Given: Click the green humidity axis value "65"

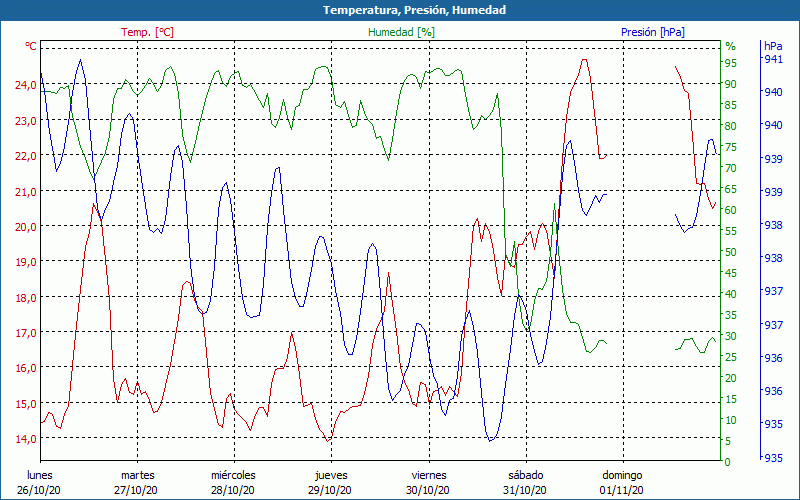Looking at the screenshot, I should click(731, 189).
